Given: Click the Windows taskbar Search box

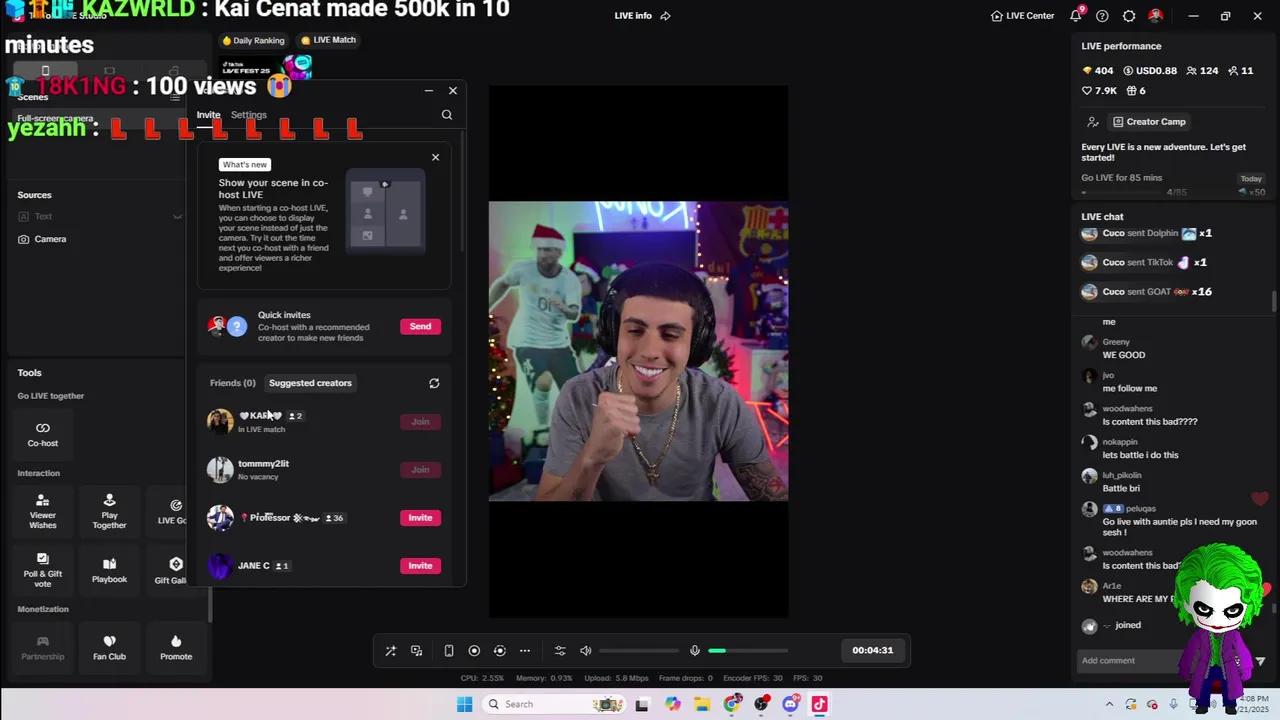Looking at the screenshot, I should point(555,704).
